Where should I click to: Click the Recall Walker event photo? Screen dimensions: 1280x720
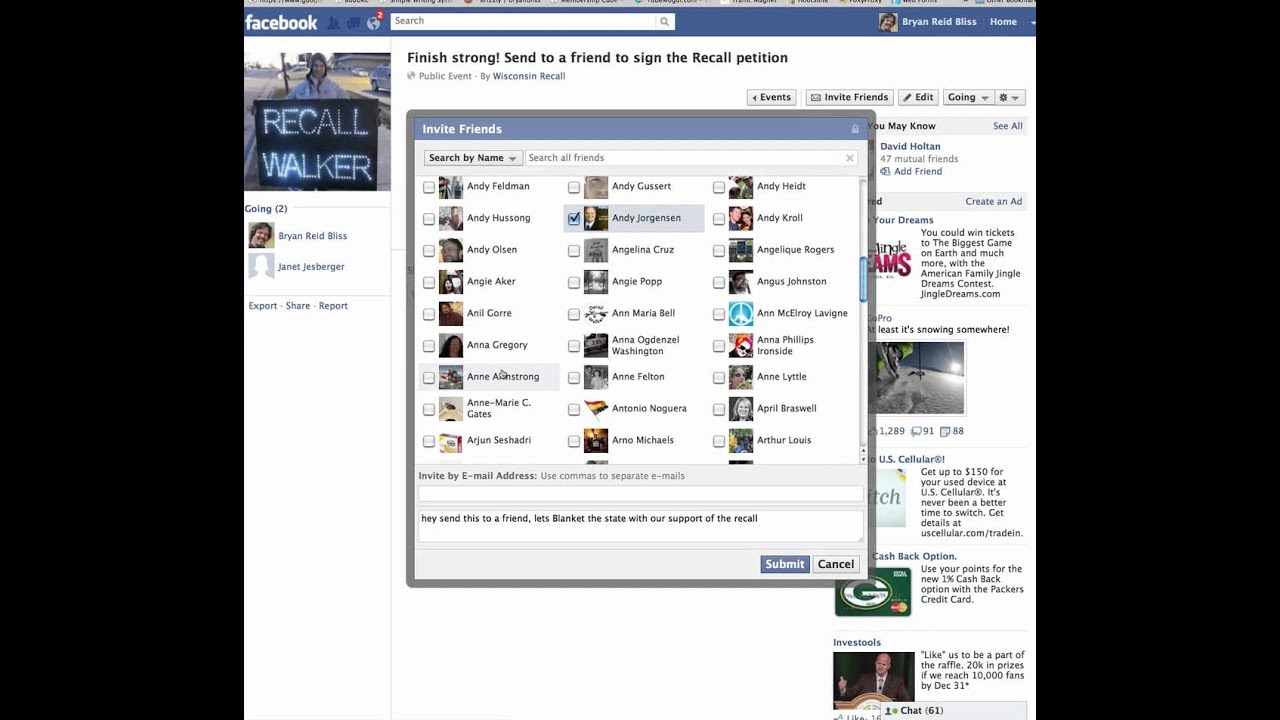317,122
